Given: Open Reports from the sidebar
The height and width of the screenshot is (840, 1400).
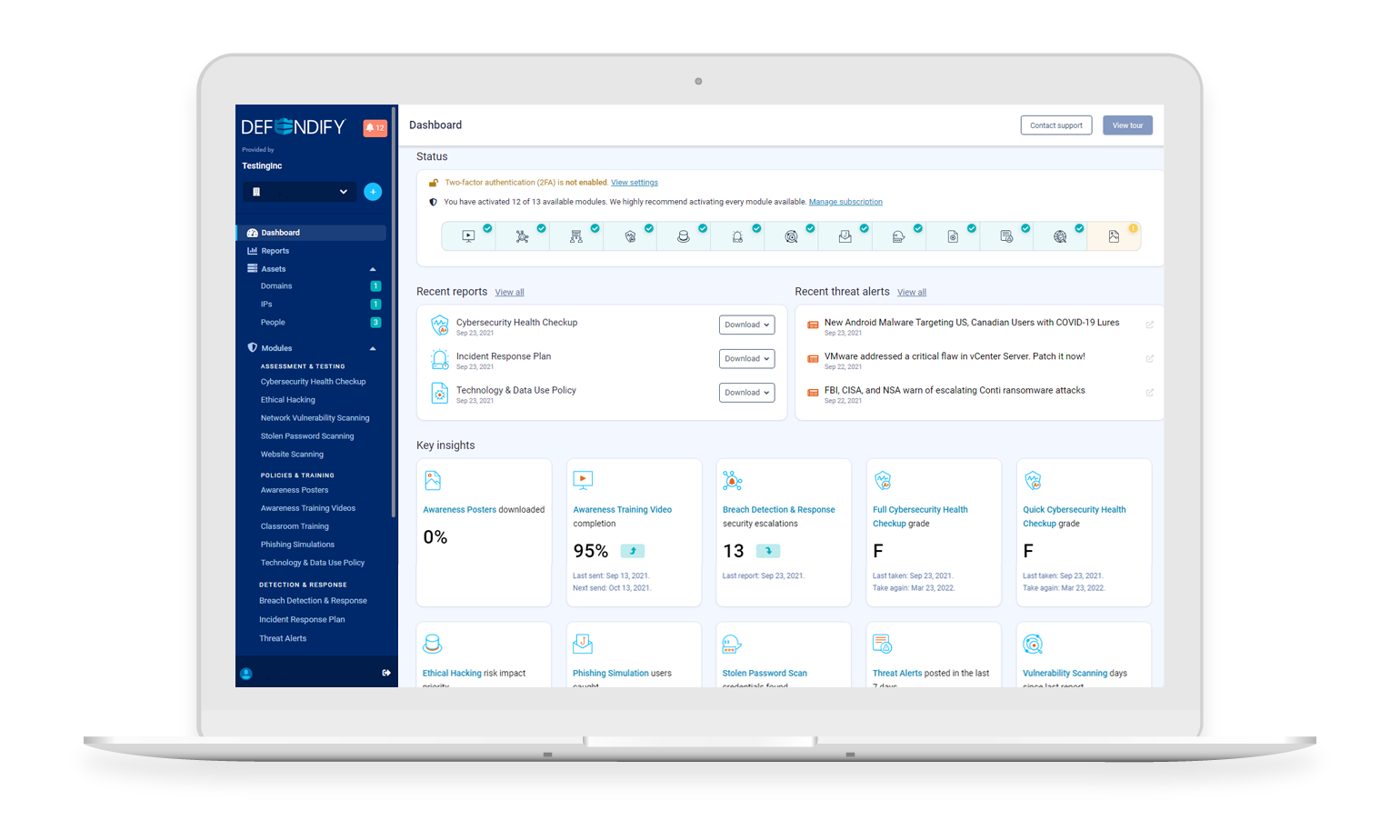Looking at the screenshot, I should click(x=275, y=251).
